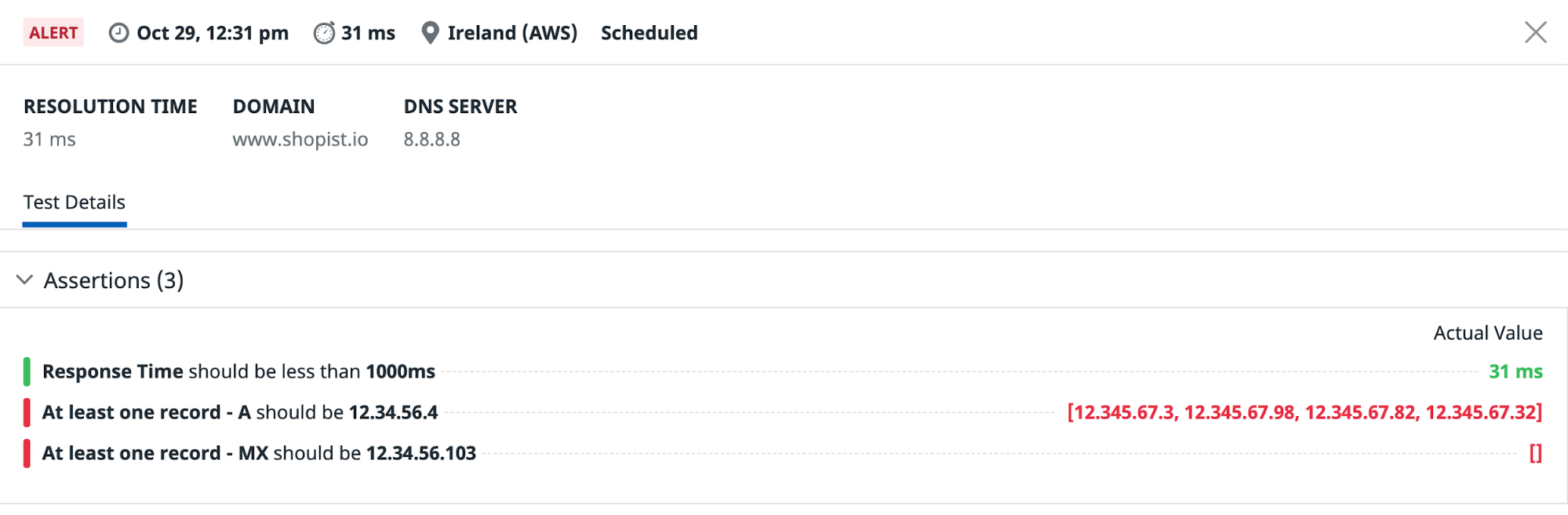Click the empty MX record actual value
Image resolution: width=1568 pixels, height=515 pixels.
[1534, 452]
